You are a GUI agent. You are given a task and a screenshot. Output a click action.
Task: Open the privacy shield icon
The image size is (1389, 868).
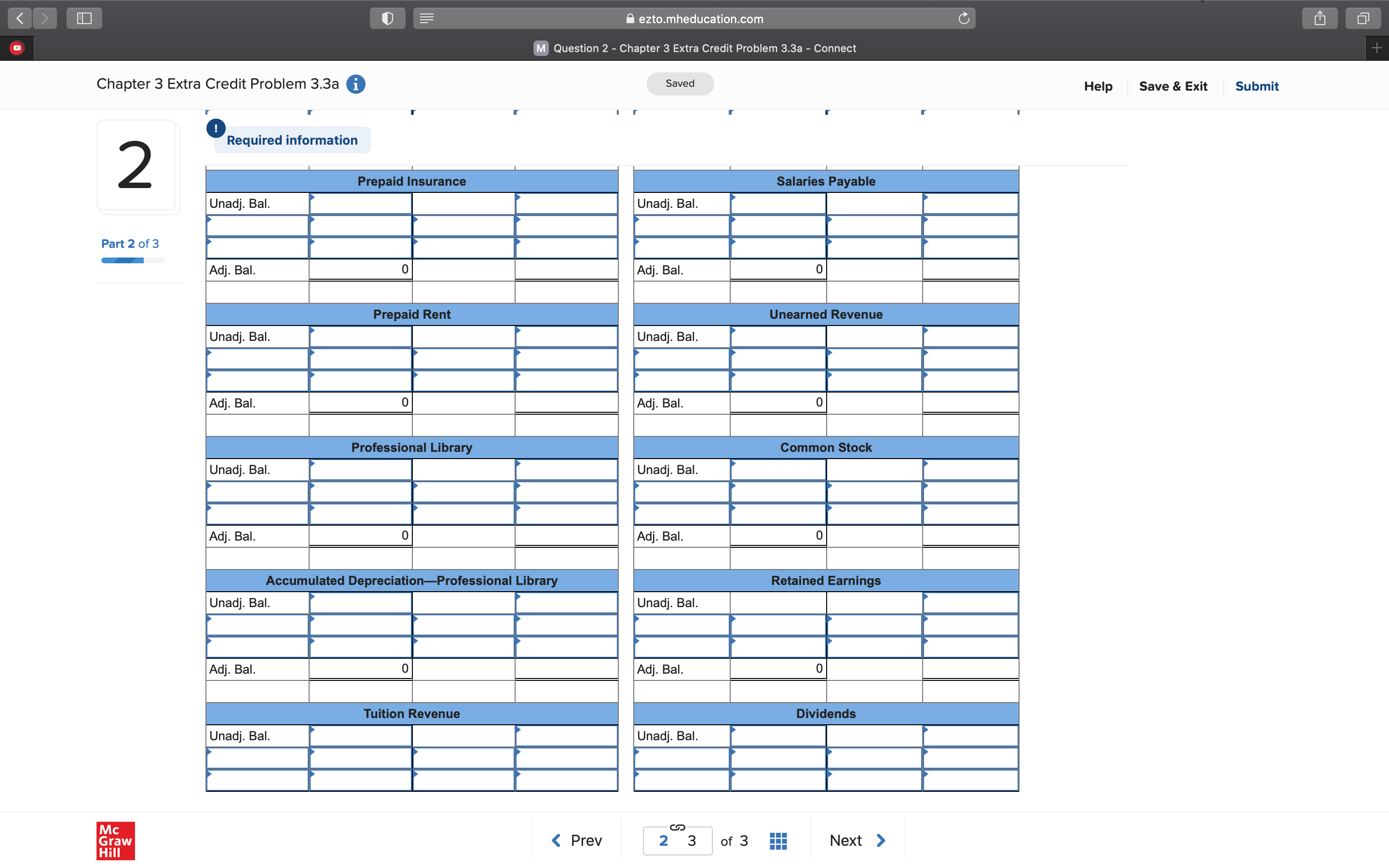387,18
